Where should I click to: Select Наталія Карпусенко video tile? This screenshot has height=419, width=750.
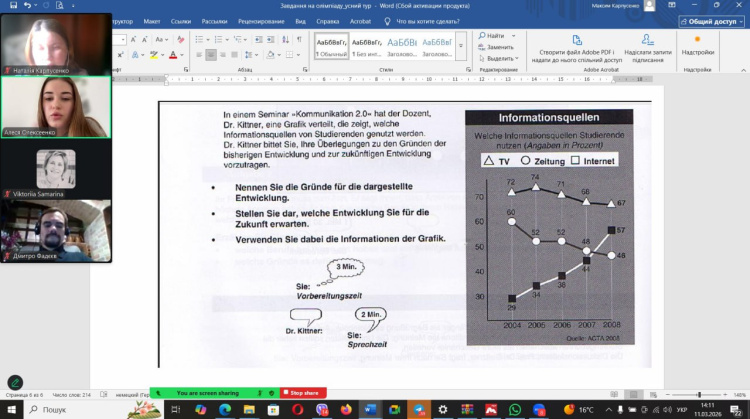coord(56,44)
